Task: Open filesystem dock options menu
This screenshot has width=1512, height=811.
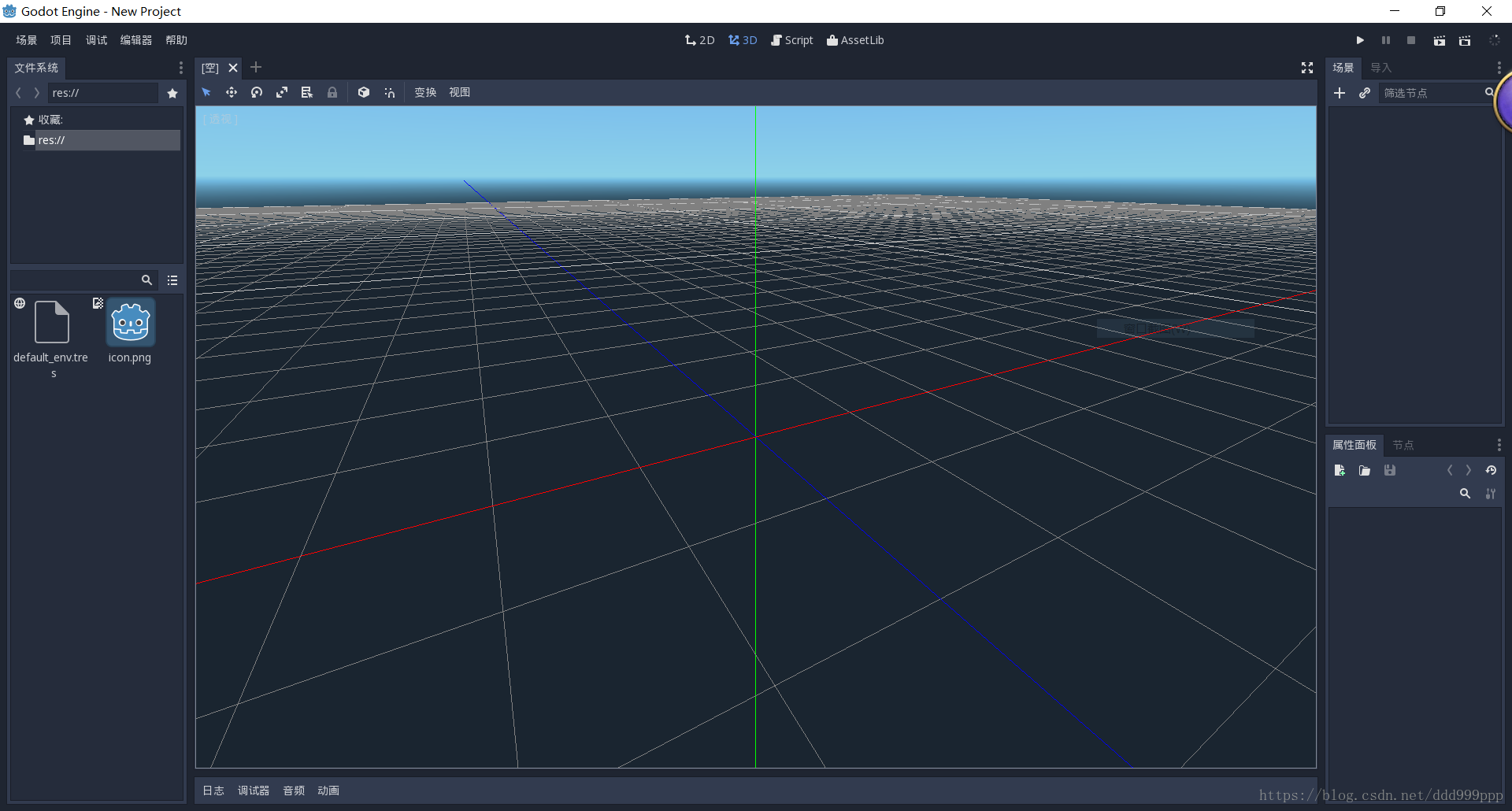Action: [180, 68]
